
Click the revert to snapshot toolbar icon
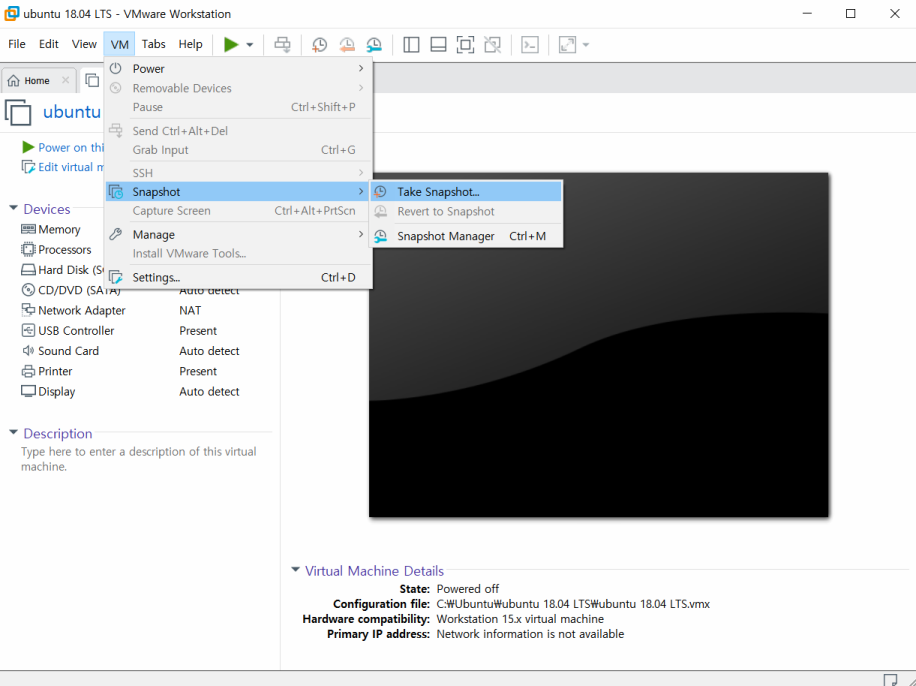tap(346, 44)
